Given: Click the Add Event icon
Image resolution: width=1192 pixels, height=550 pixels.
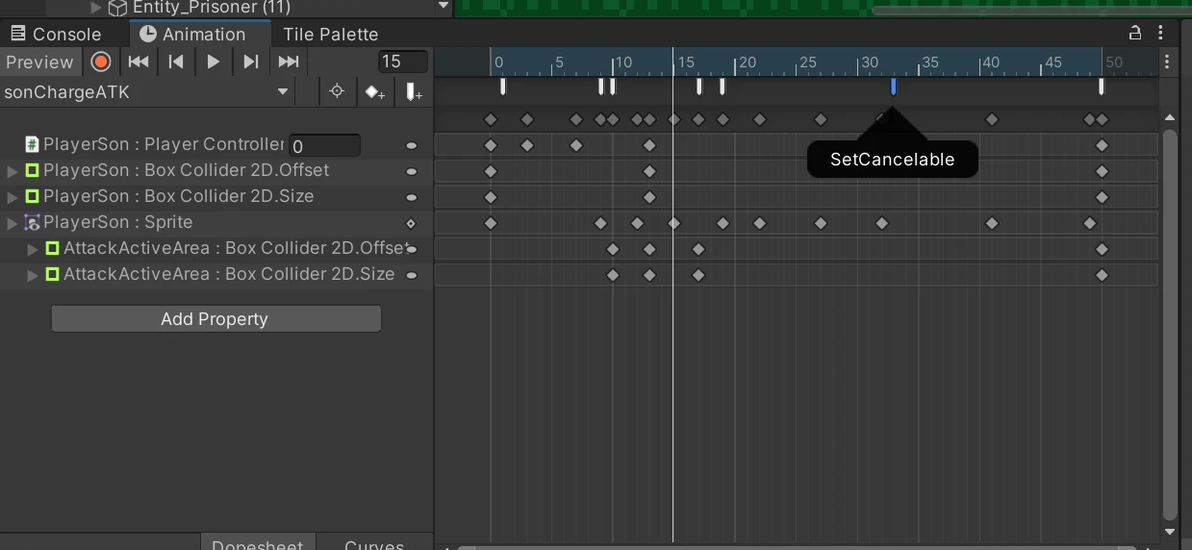Looking at the screenshot, I should pyautogui.click(x=413, y=92).
